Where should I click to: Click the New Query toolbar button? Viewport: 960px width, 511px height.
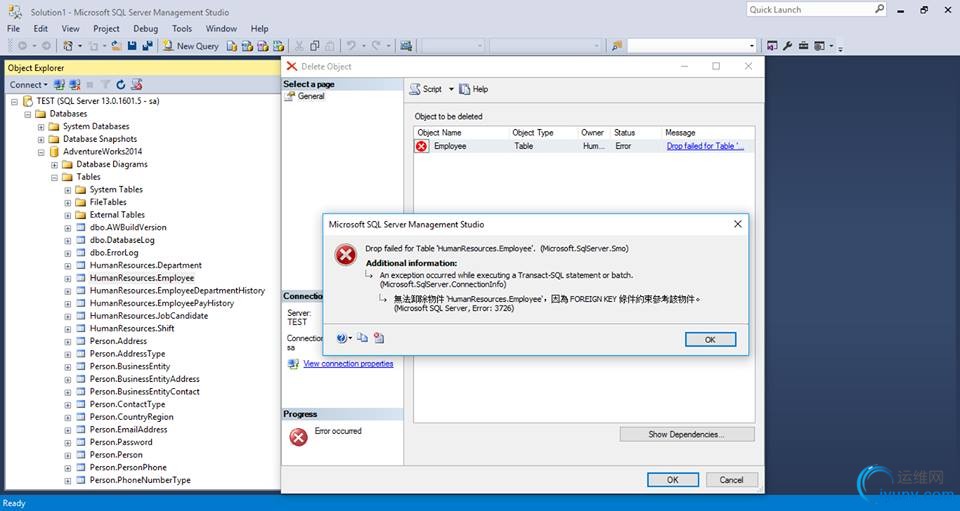pyautogui.click(x=190, y=46)
